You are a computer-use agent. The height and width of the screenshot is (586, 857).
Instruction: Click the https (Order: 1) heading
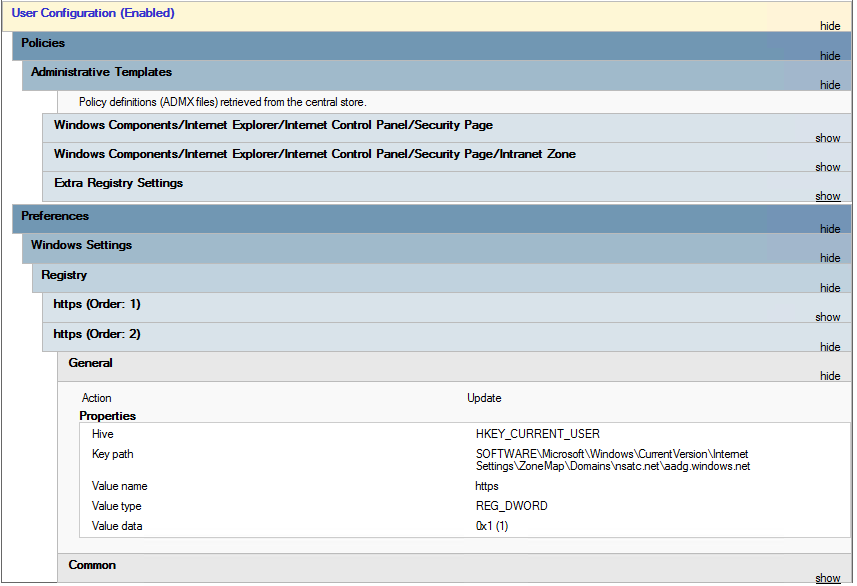click(x=97, y=304)
